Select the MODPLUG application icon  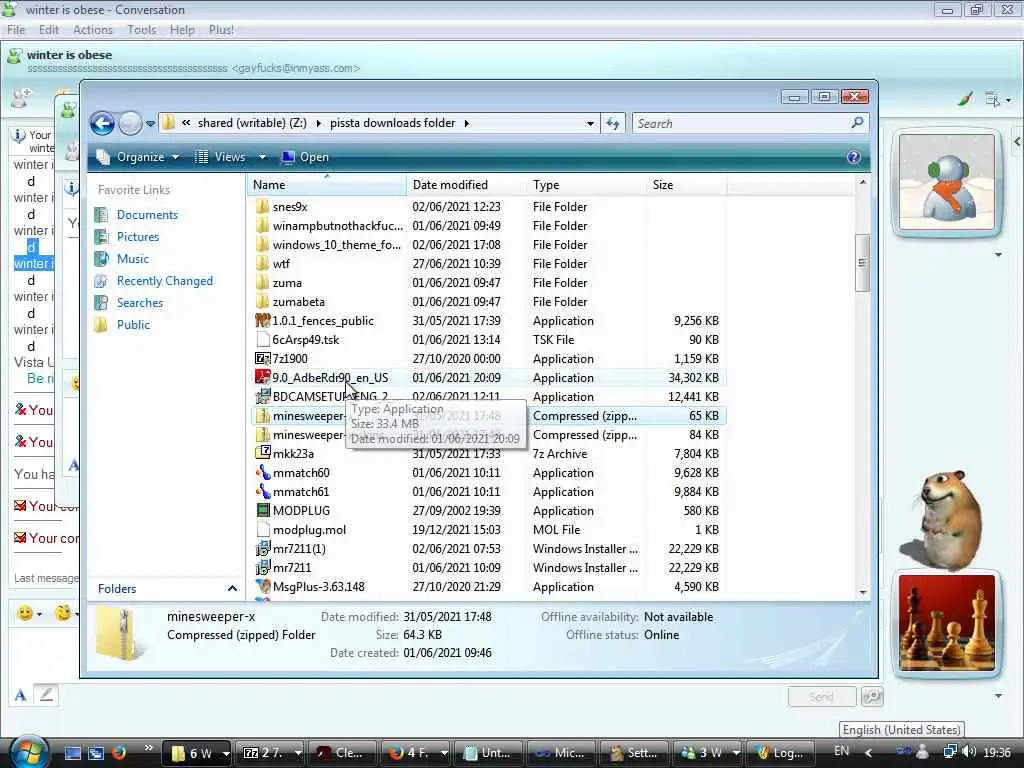click(x=263, y=511)
